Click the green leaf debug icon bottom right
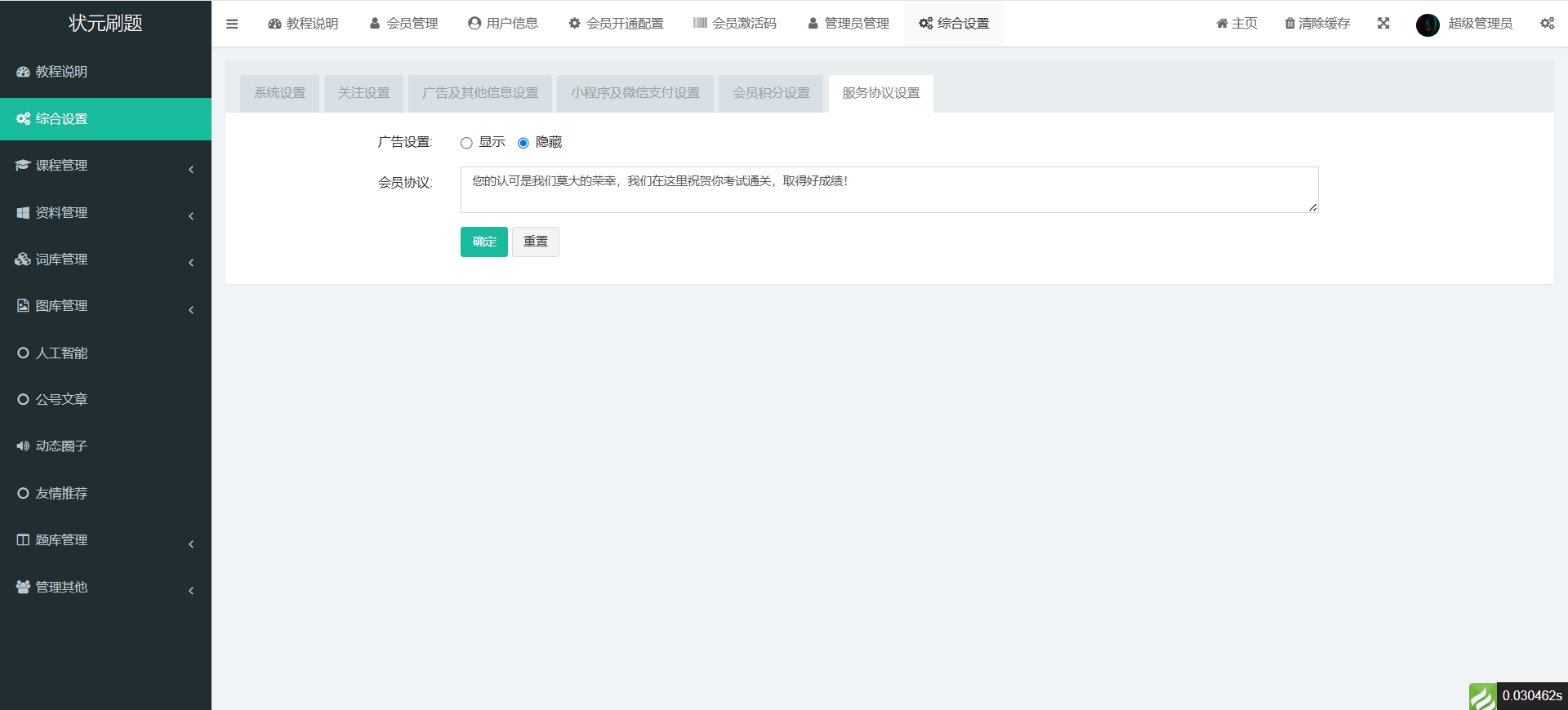This screenshot has height=710, width=1568. 1482,696
